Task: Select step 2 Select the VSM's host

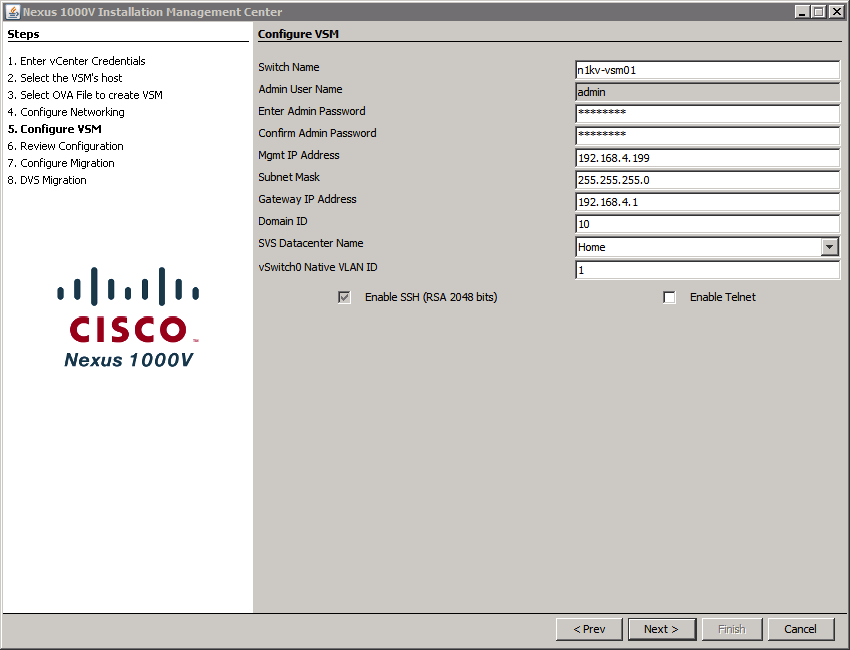Action: (65, 78)
